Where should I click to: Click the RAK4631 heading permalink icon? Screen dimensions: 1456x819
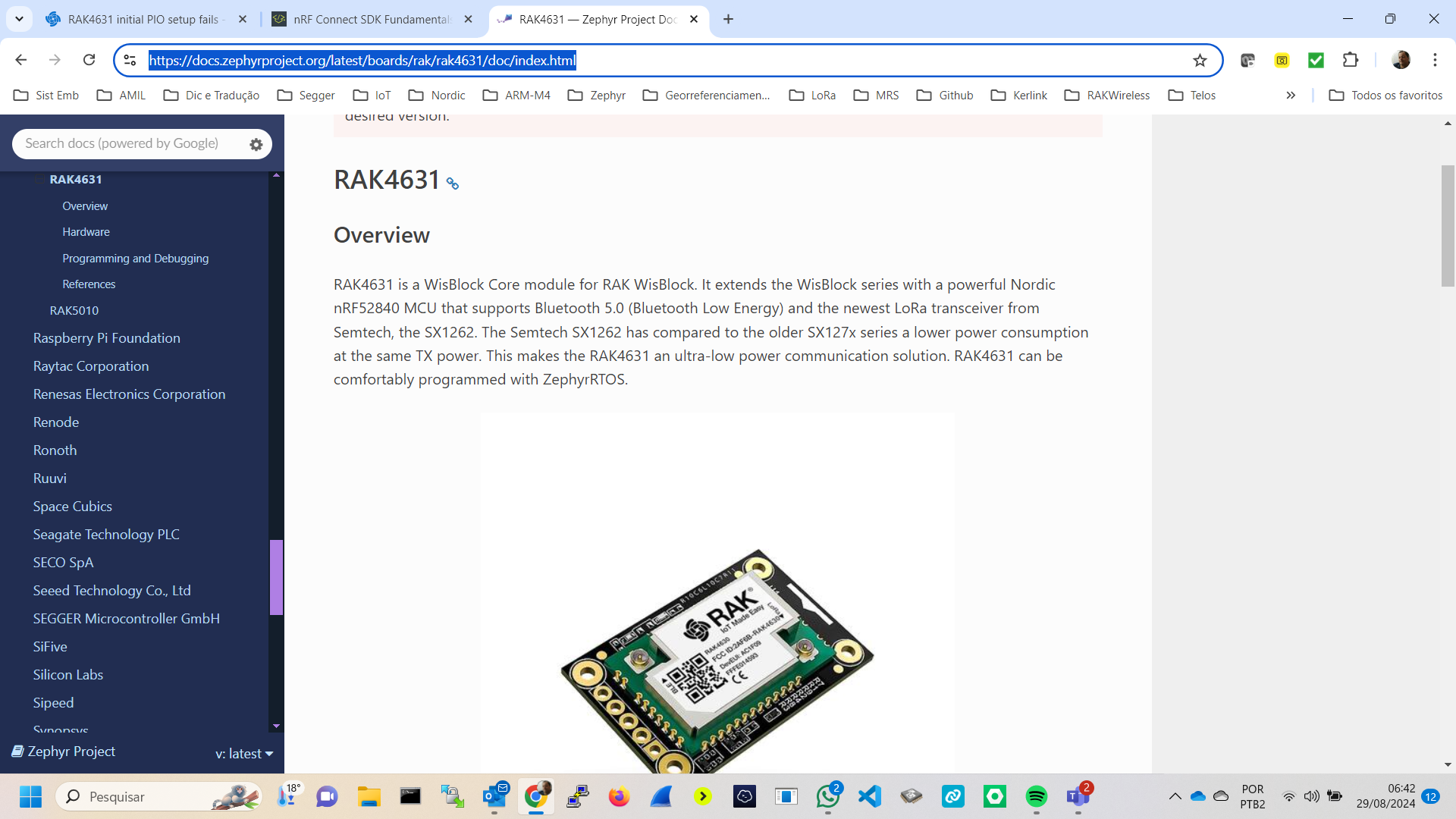click(x=453, y=184)
